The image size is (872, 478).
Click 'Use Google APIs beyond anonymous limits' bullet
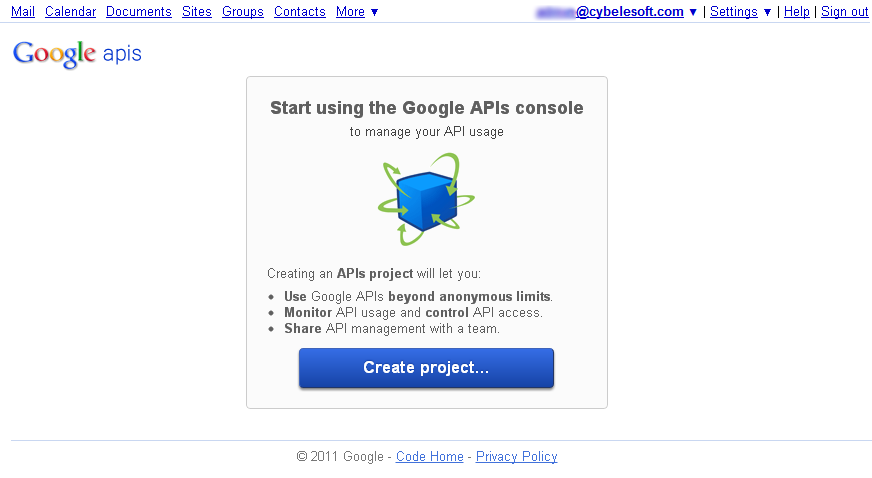coord(418,296)
